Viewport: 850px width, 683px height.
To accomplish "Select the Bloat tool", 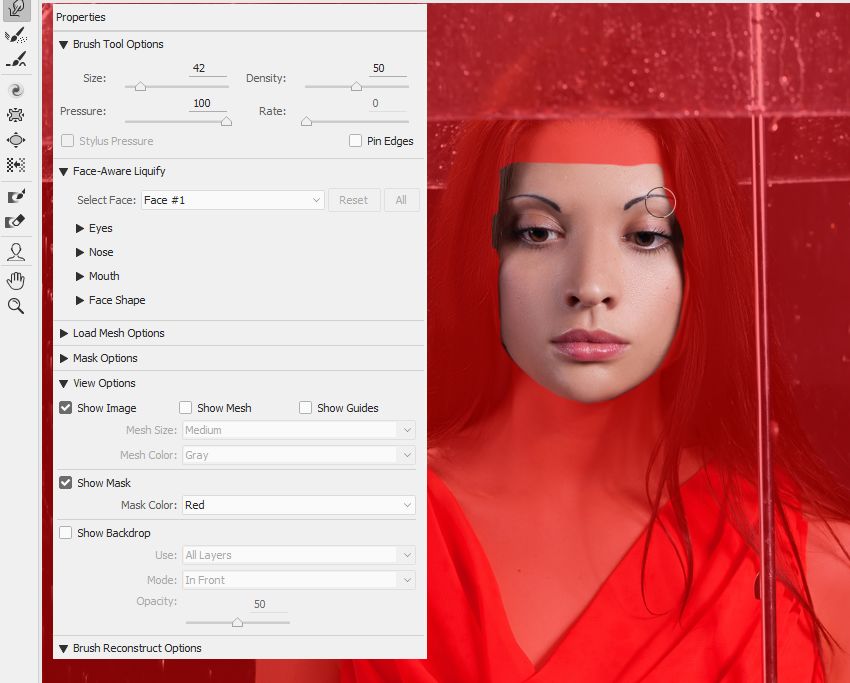I will [x=16, y=140].
